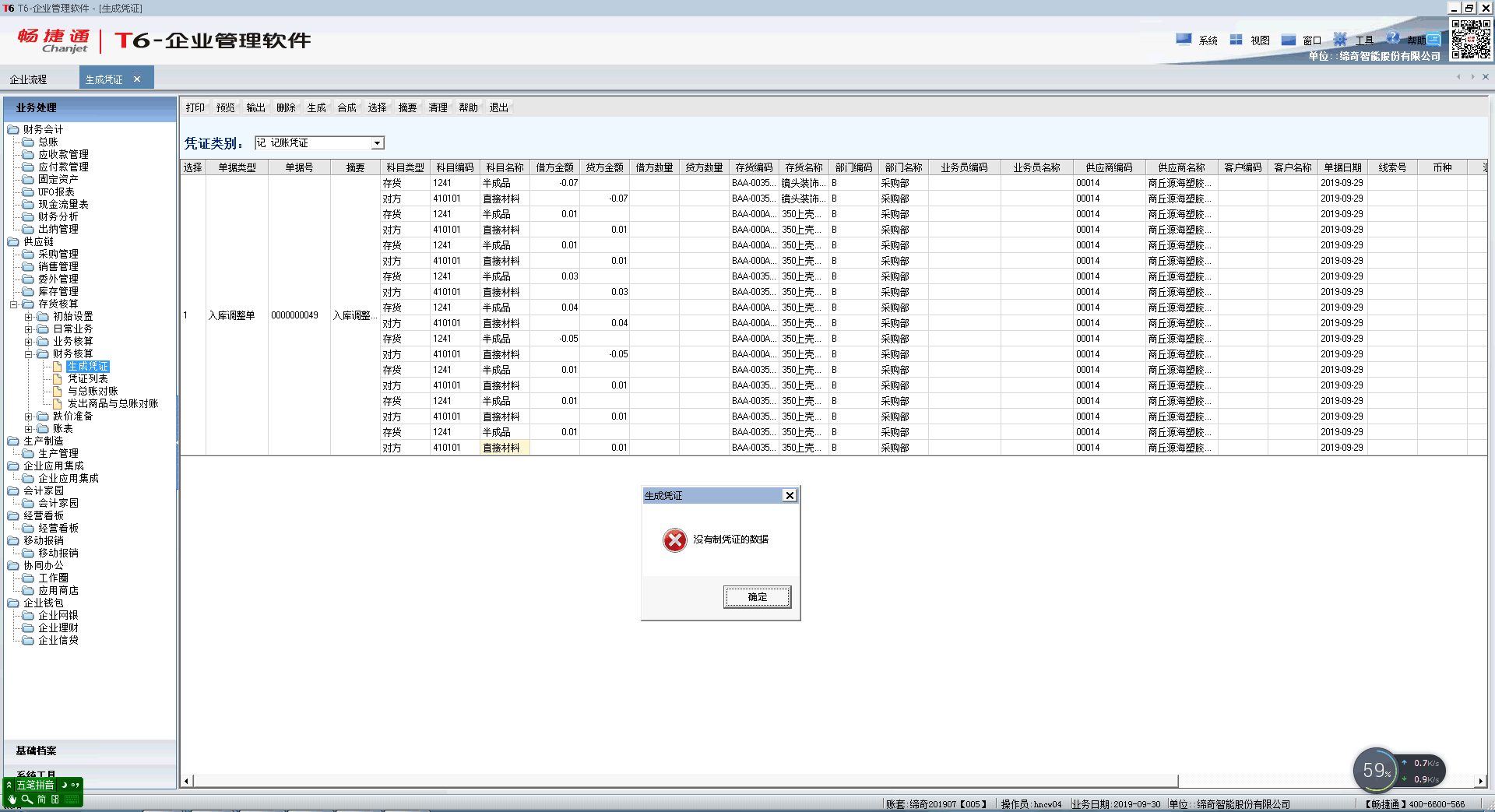Image resolution: width=1495 pixels, height=812 pixels.
Task: Click the 供应商名称 column header
Action: point(1181,167)
